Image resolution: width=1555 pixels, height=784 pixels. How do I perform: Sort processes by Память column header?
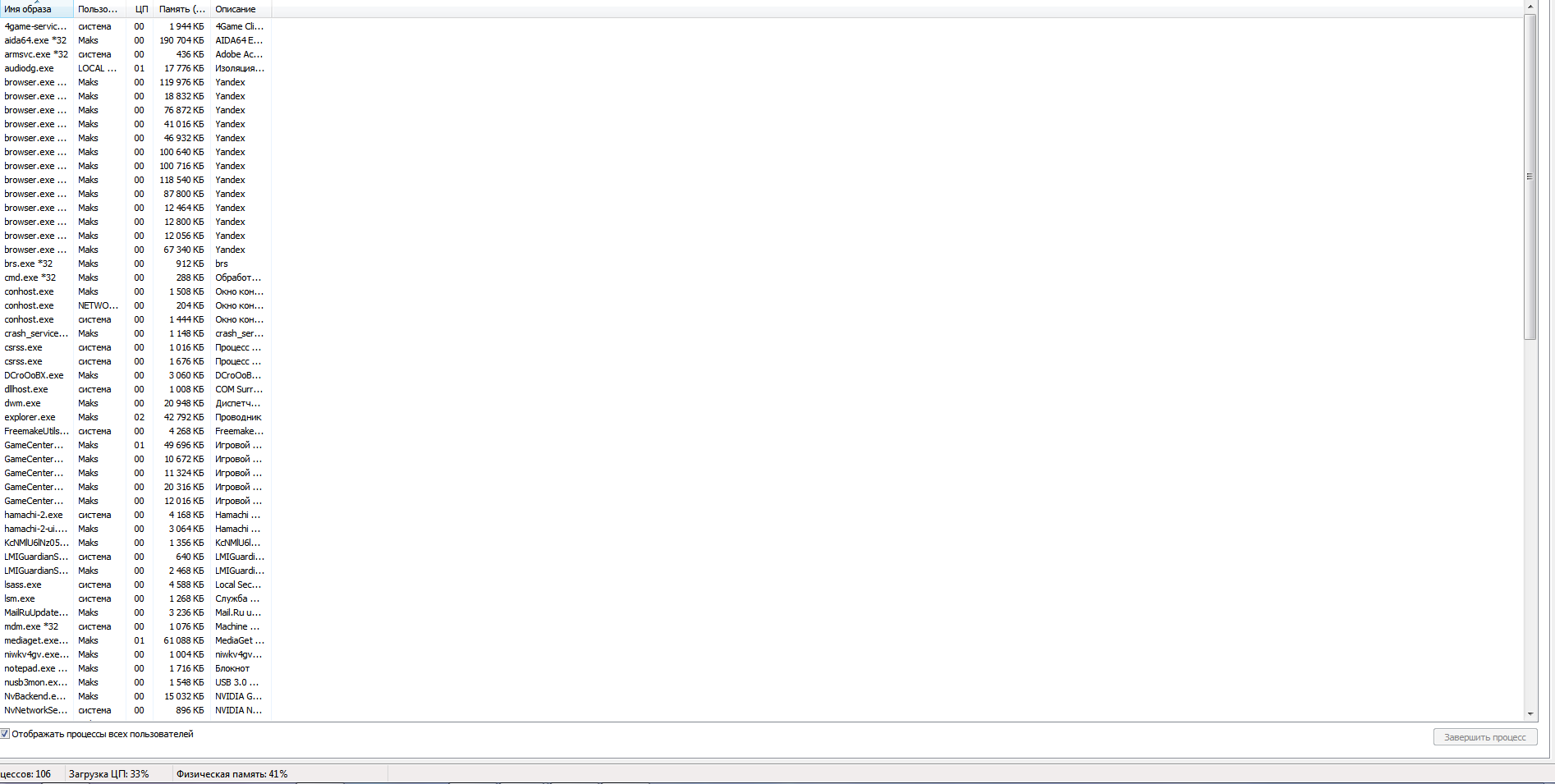click(x=181, y=9)
